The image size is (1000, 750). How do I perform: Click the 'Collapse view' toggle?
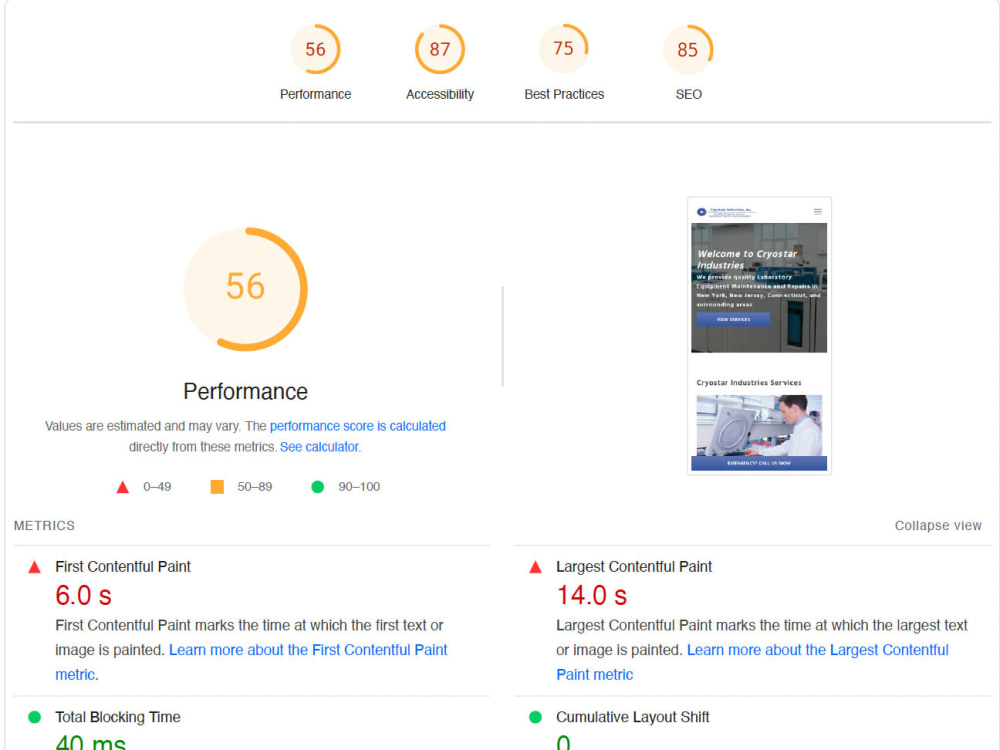click(938, 526)
